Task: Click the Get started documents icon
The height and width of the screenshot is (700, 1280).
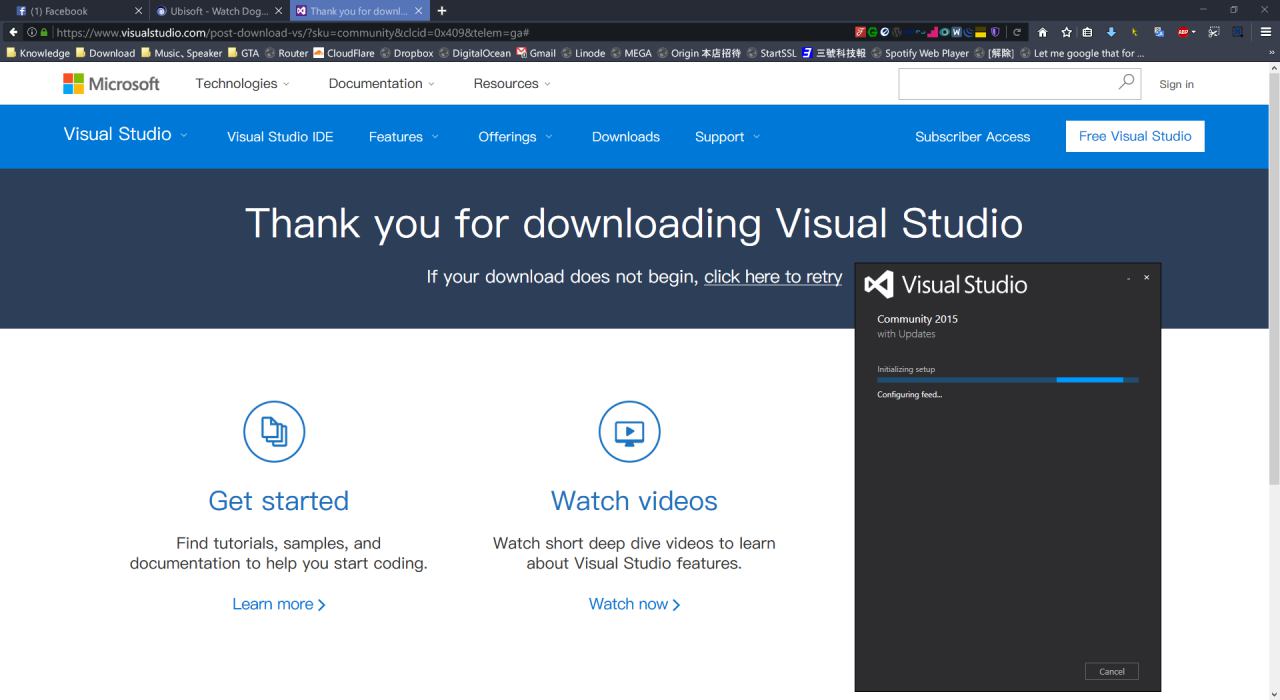Action: click(274, 432)
